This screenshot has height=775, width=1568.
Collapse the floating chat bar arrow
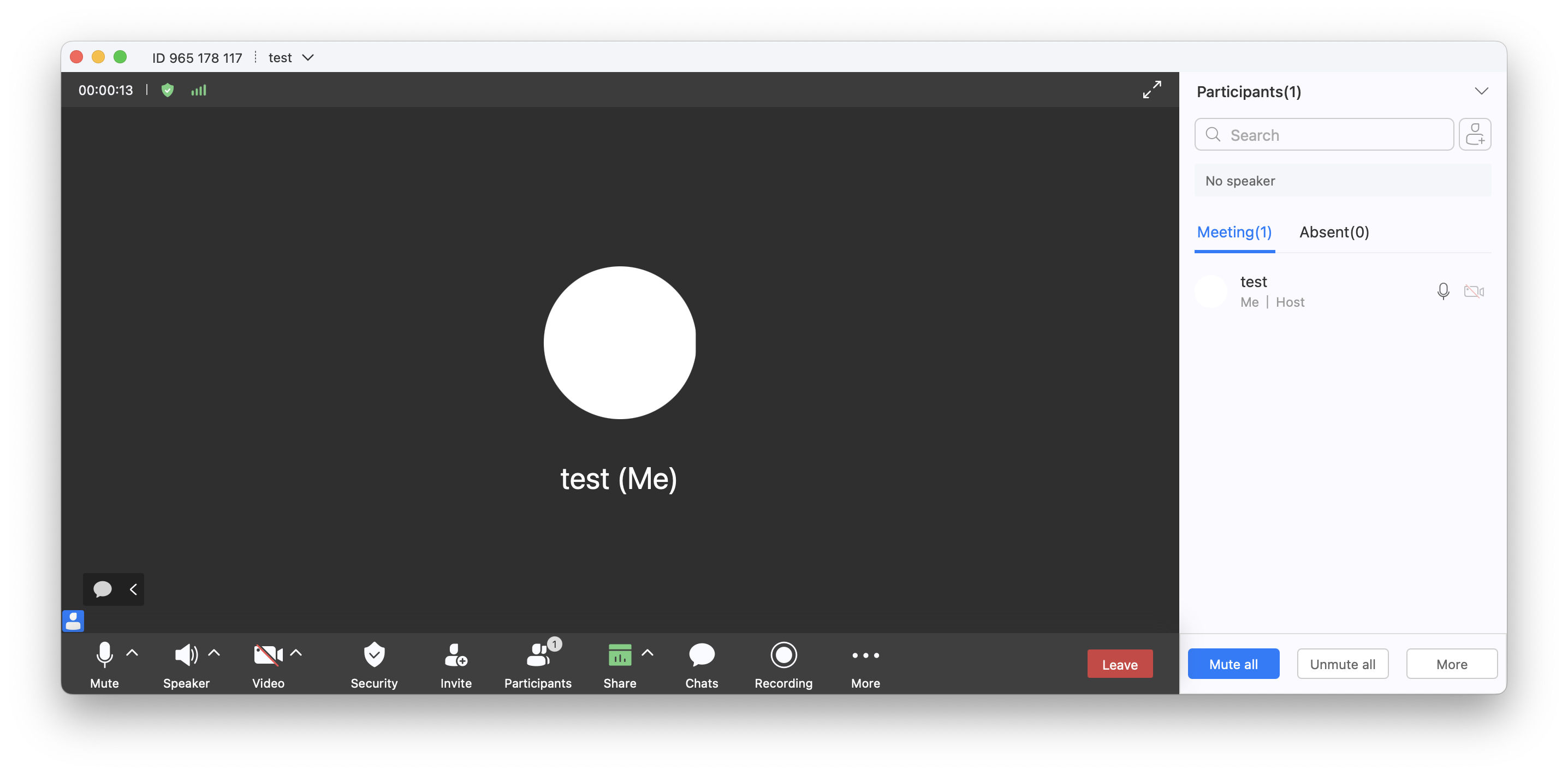click(x=133, y=589)
